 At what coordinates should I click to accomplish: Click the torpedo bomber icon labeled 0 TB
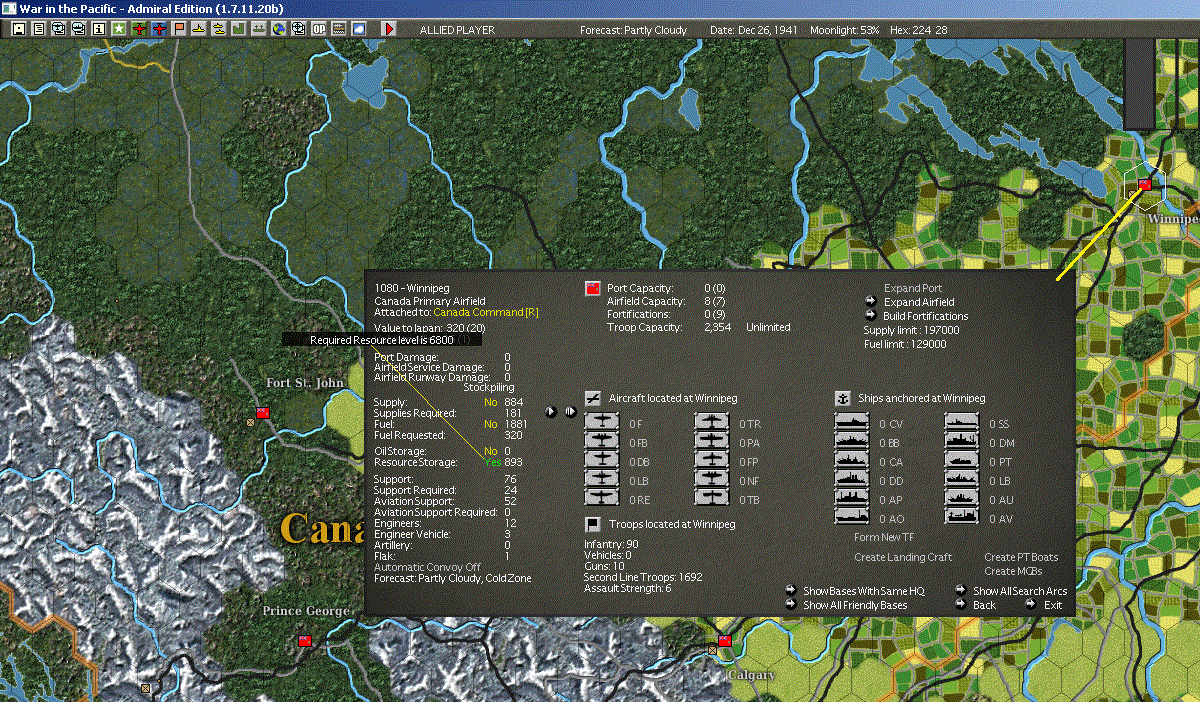pyautogui.click(x=712, y=498)
